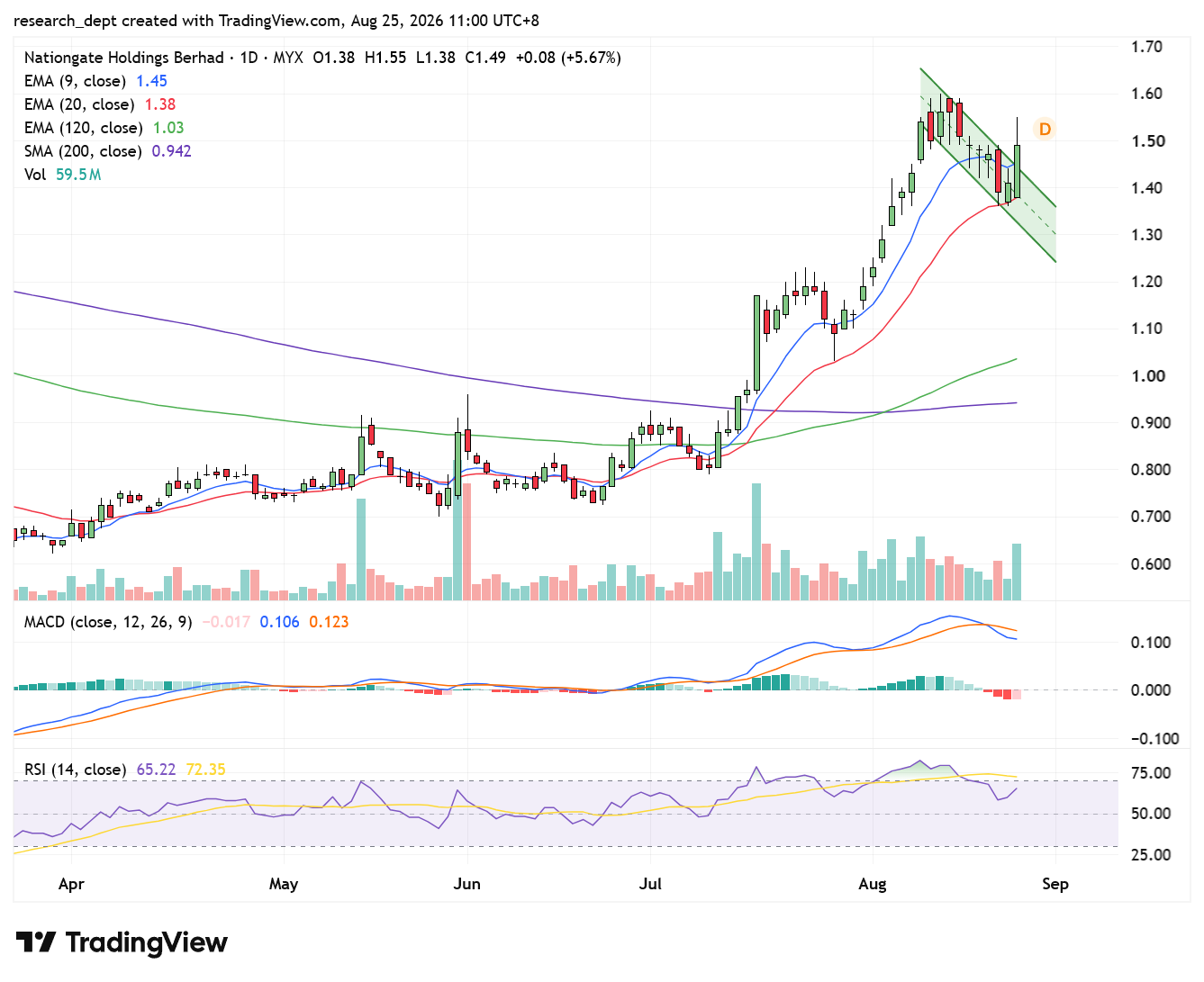Select the 'SMA (200, close)' indicator label
The image size is (1204, 982).
[x=83, y=151]
